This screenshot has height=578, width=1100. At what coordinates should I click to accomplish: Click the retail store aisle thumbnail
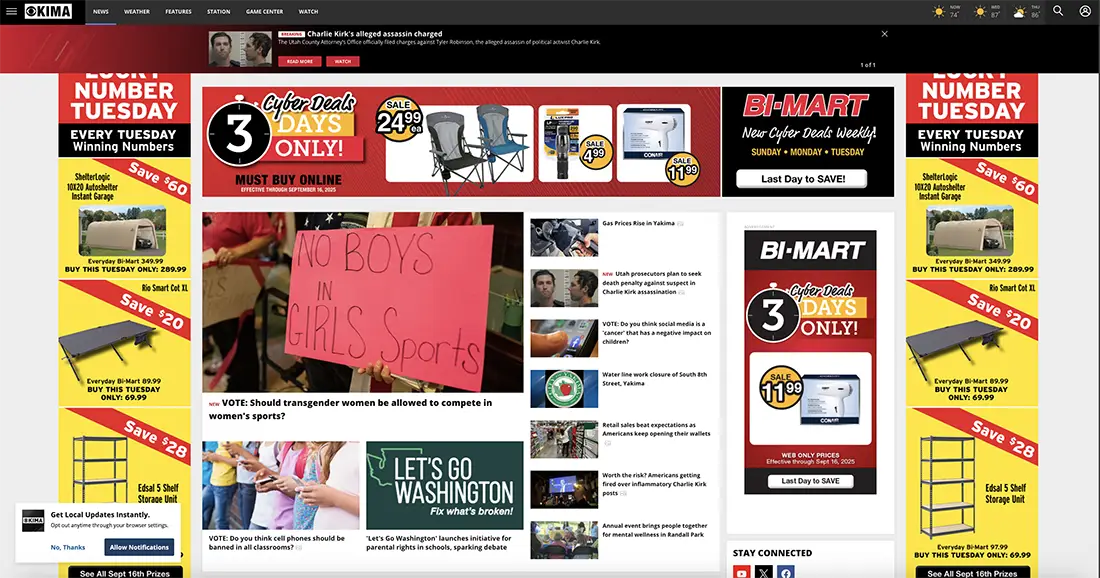point(564,439)
